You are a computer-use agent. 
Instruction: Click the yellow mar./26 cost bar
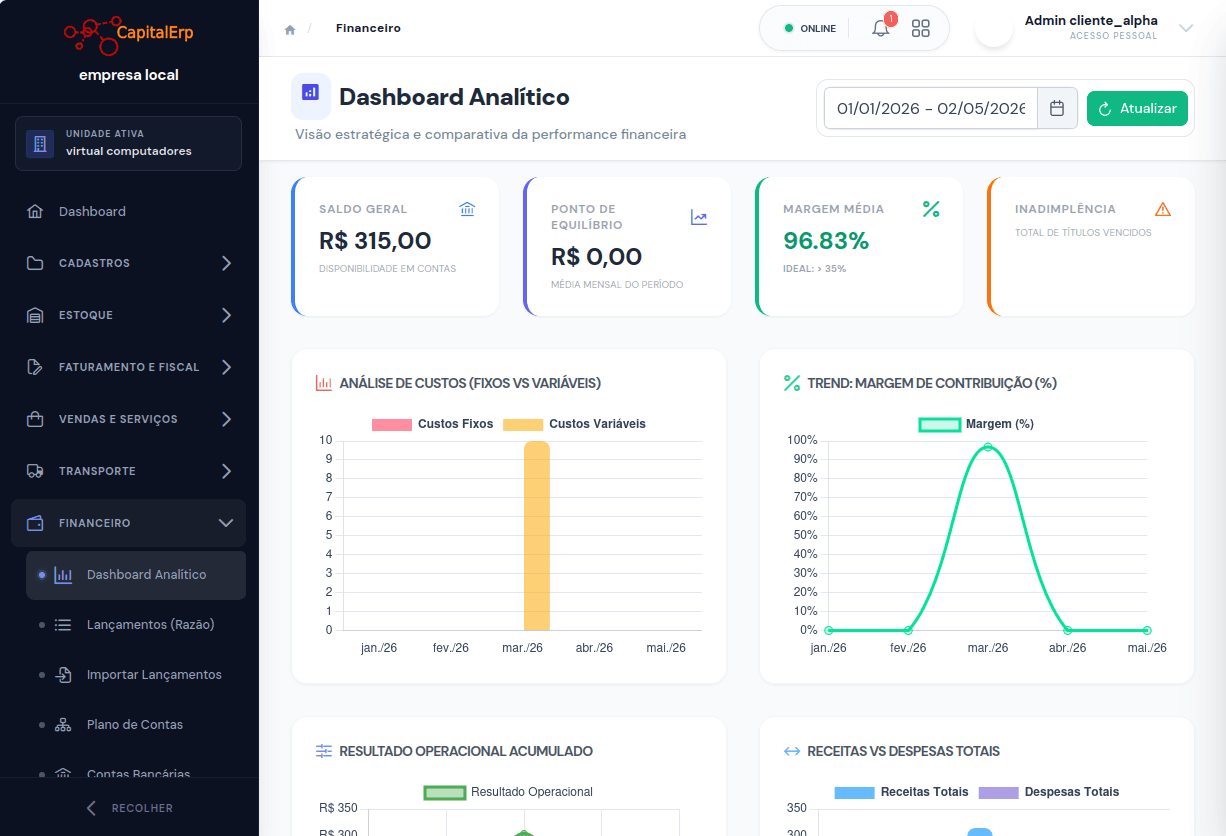[x=537, y=536]
